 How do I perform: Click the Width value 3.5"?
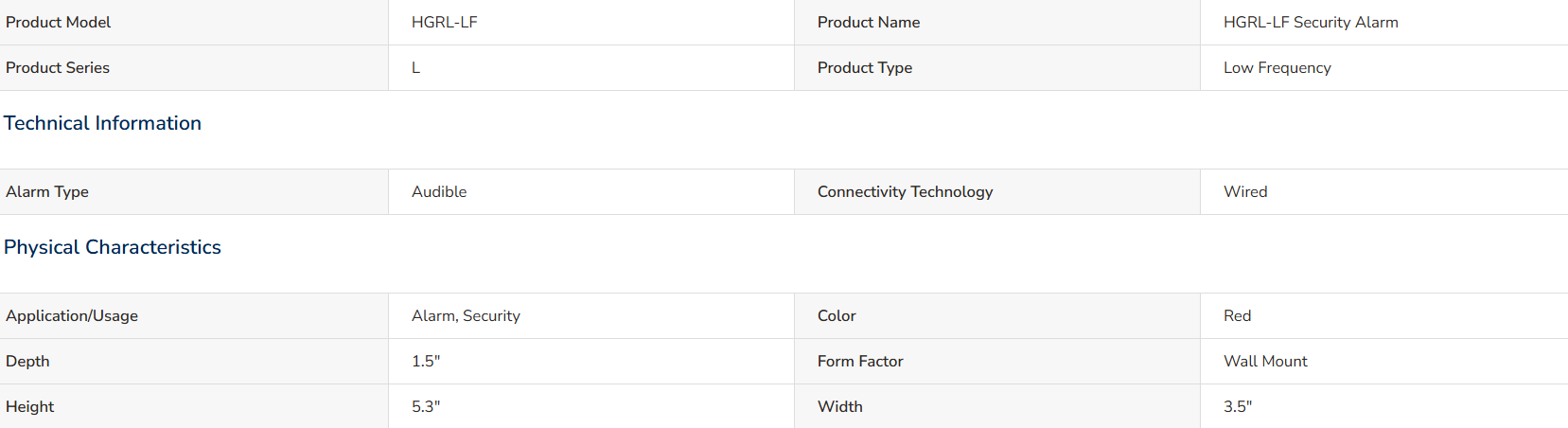pyautogui.click(x=1238, y=406)
